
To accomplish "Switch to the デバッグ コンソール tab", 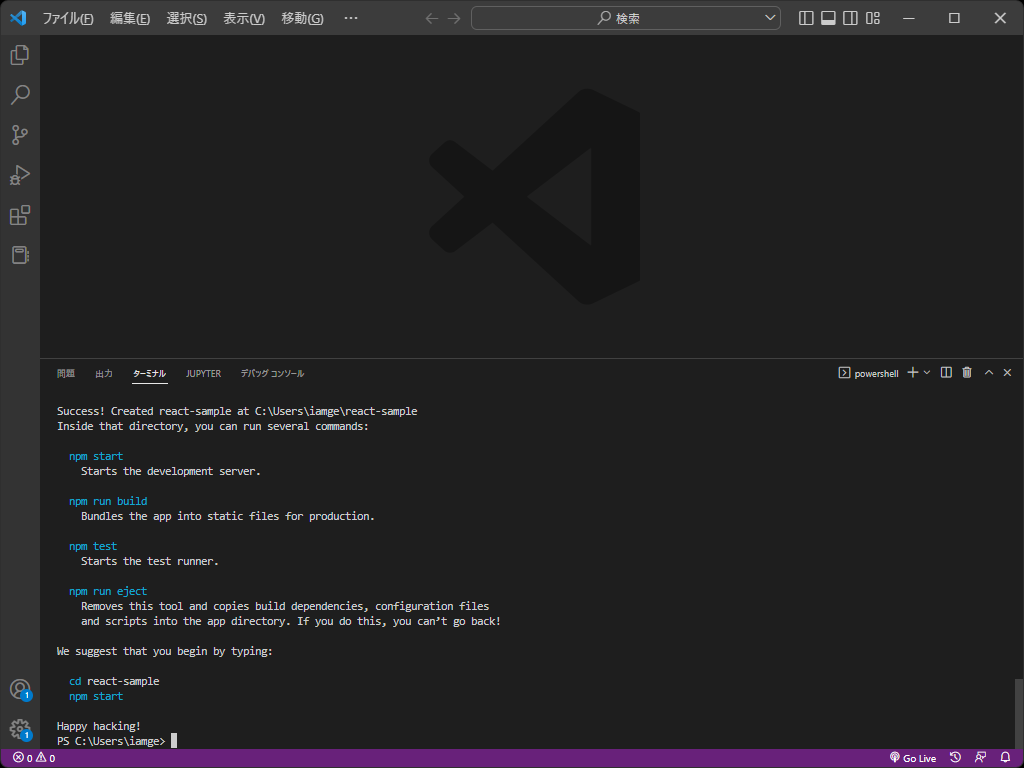I will pyautogui.click(x=272, y=374).
